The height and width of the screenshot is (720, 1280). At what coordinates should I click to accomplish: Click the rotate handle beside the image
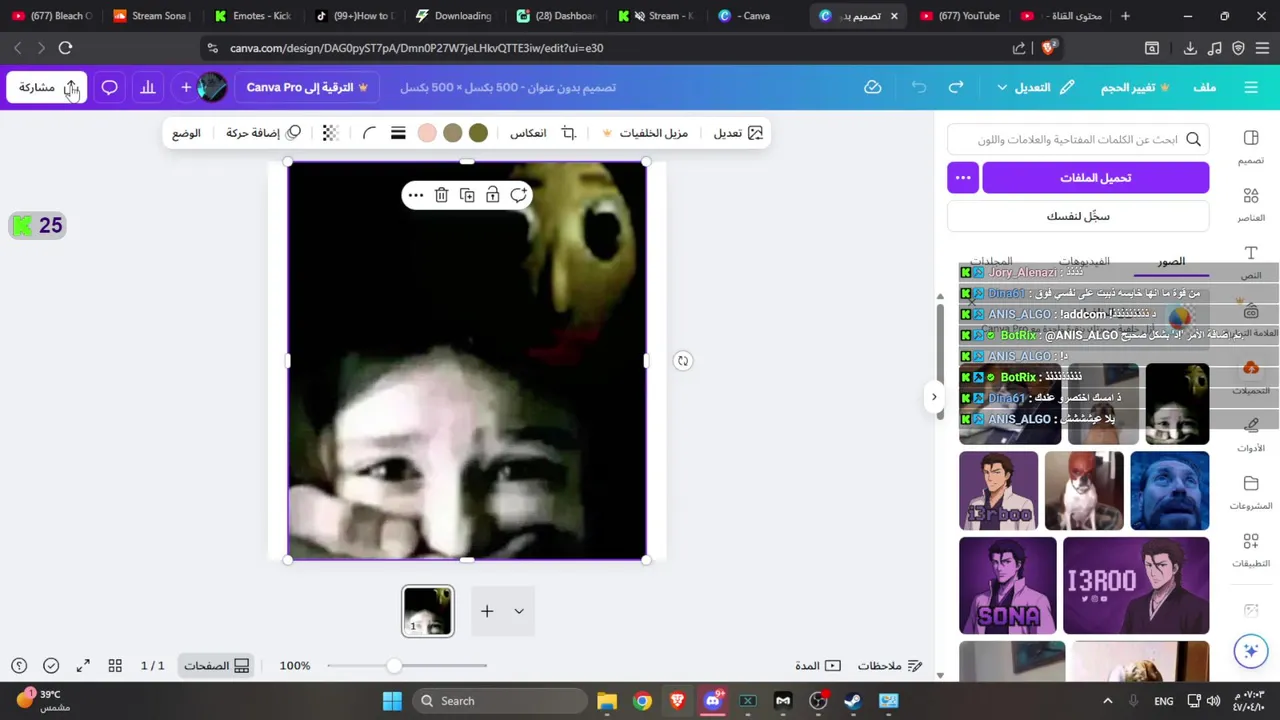tap(683, 361)
